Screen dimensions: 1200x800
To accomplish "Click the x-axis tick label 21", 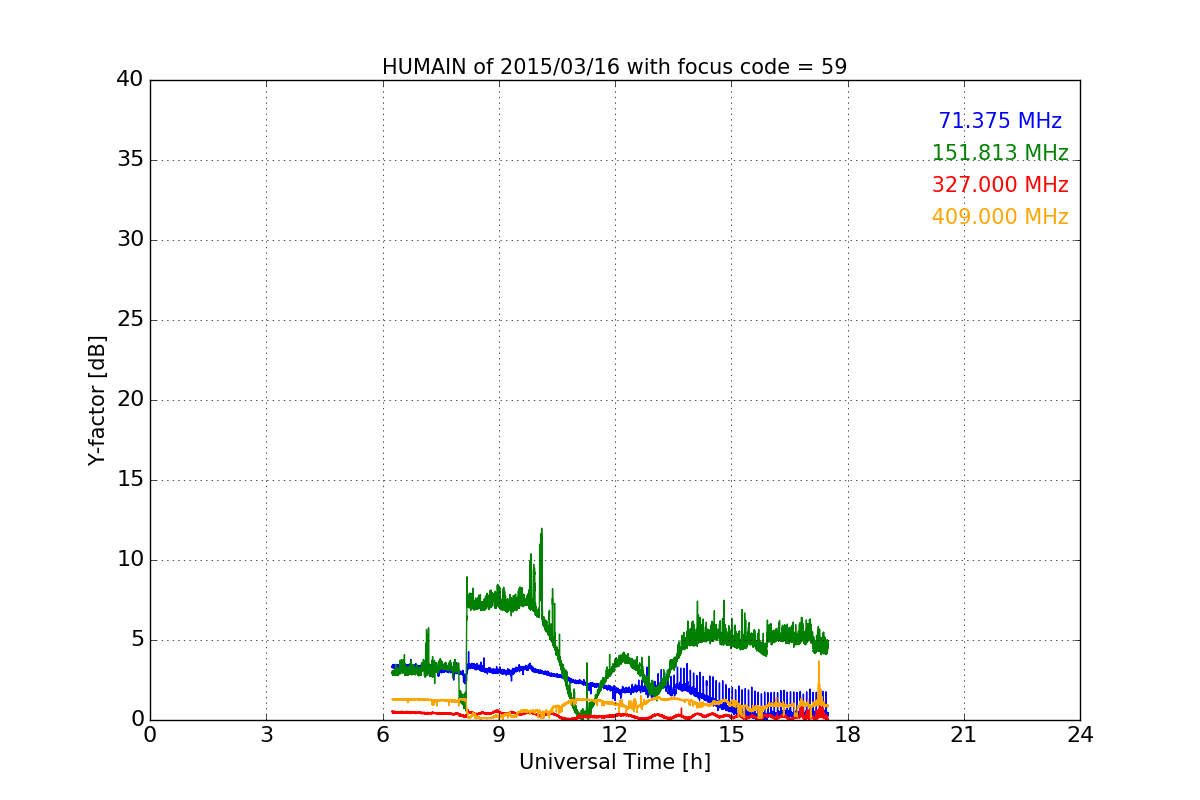I will (x=964, y=735).
